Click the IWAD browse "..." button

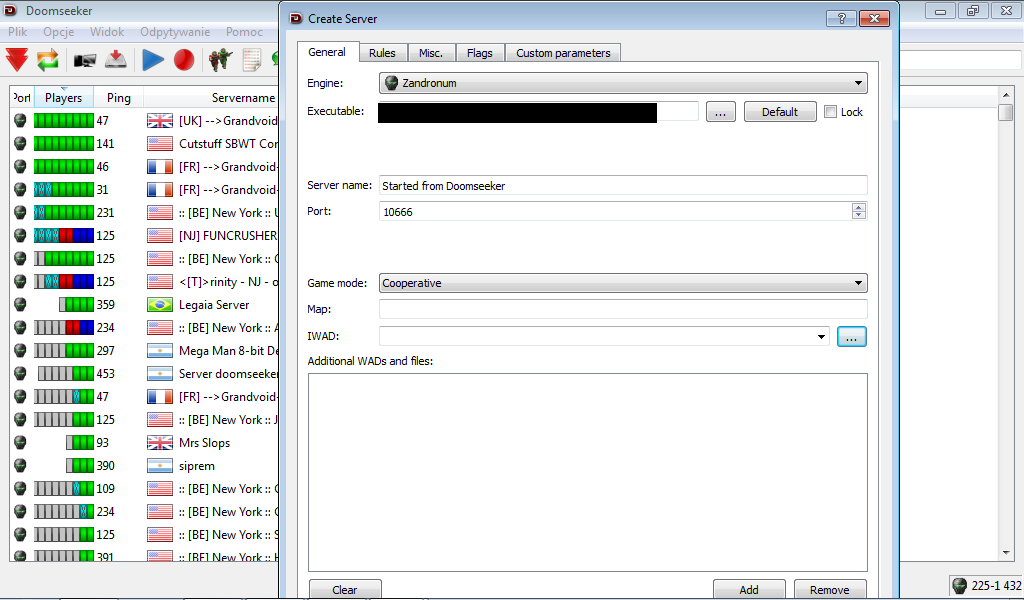pos(852,337)
